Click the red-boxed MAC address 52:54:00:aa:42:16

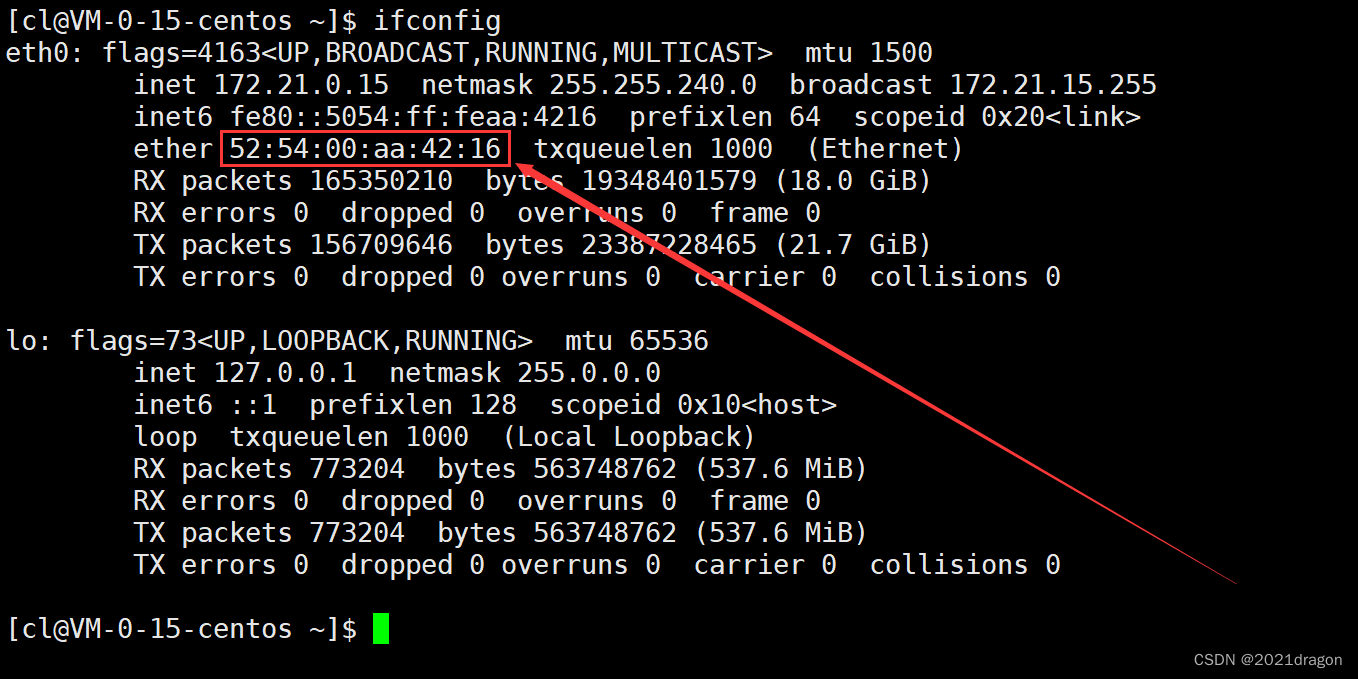click(365, 149)
